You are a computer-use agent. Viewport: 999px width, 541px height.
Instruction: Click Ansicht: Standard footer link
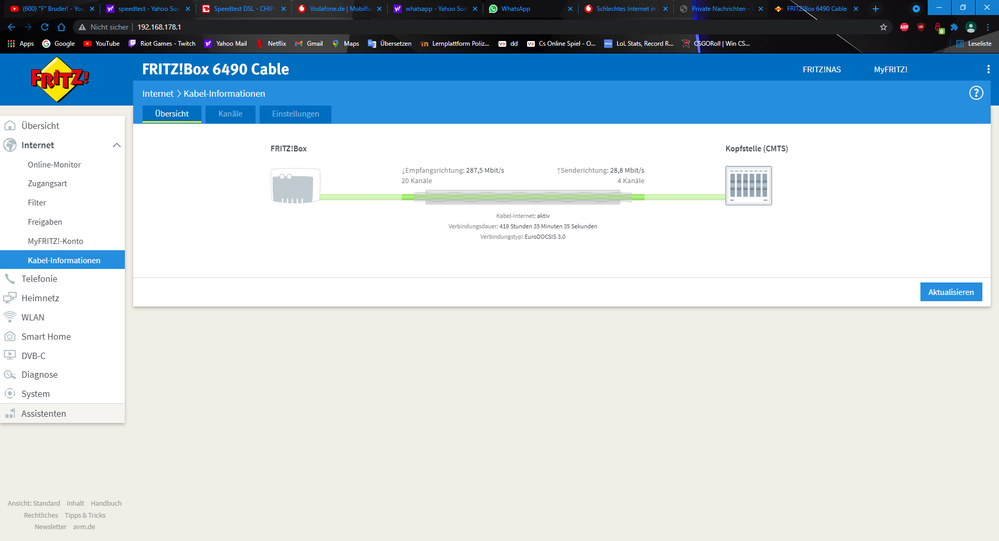coord(34,503)
